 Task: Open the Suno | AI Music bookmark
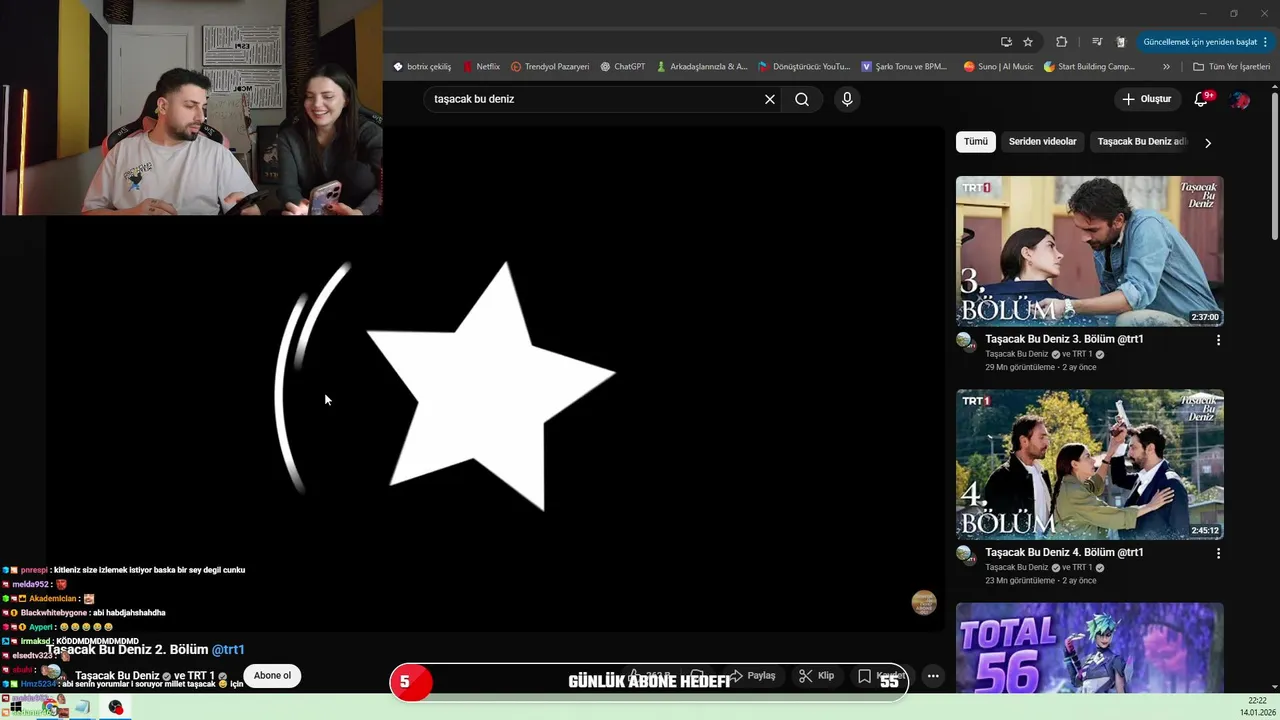pos(998,67)
